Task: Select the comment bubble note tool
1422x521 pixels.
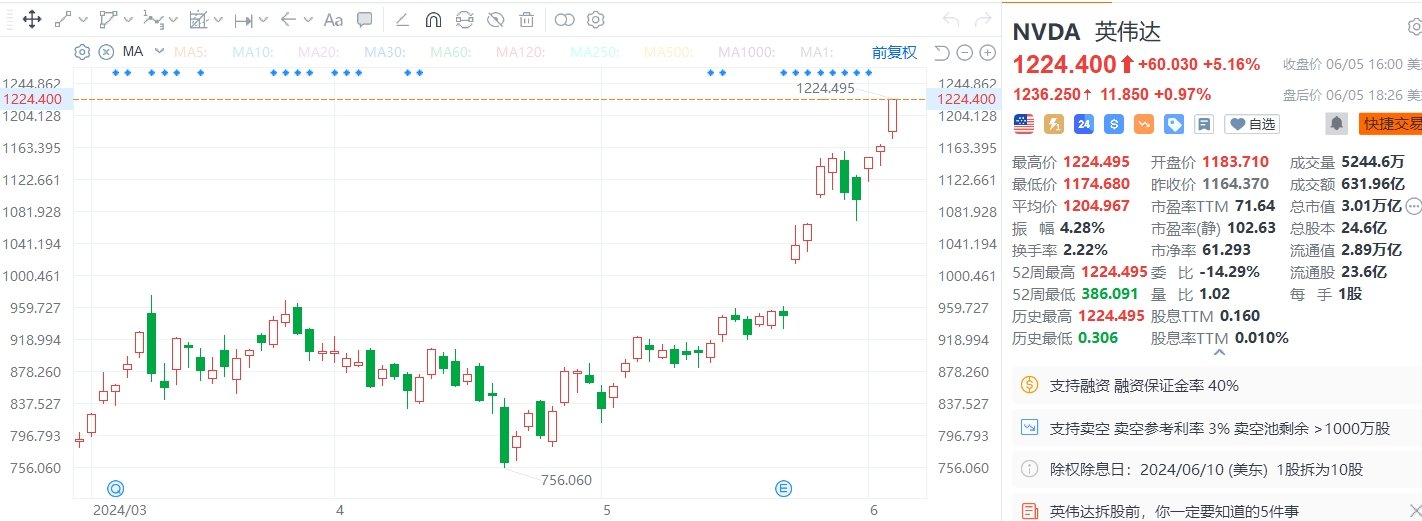Action: 365,19
